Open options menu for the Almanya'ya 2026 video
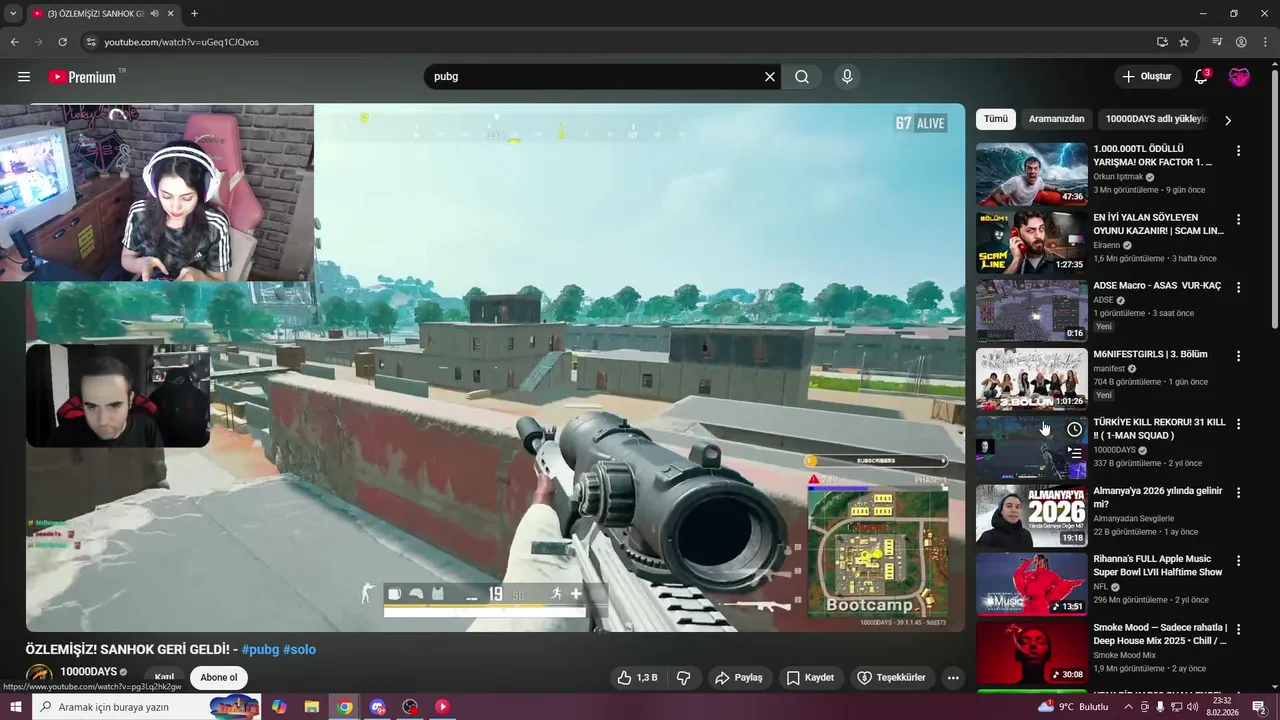Viewport: 1280px width, 720px height. (x=1238, y=492)
